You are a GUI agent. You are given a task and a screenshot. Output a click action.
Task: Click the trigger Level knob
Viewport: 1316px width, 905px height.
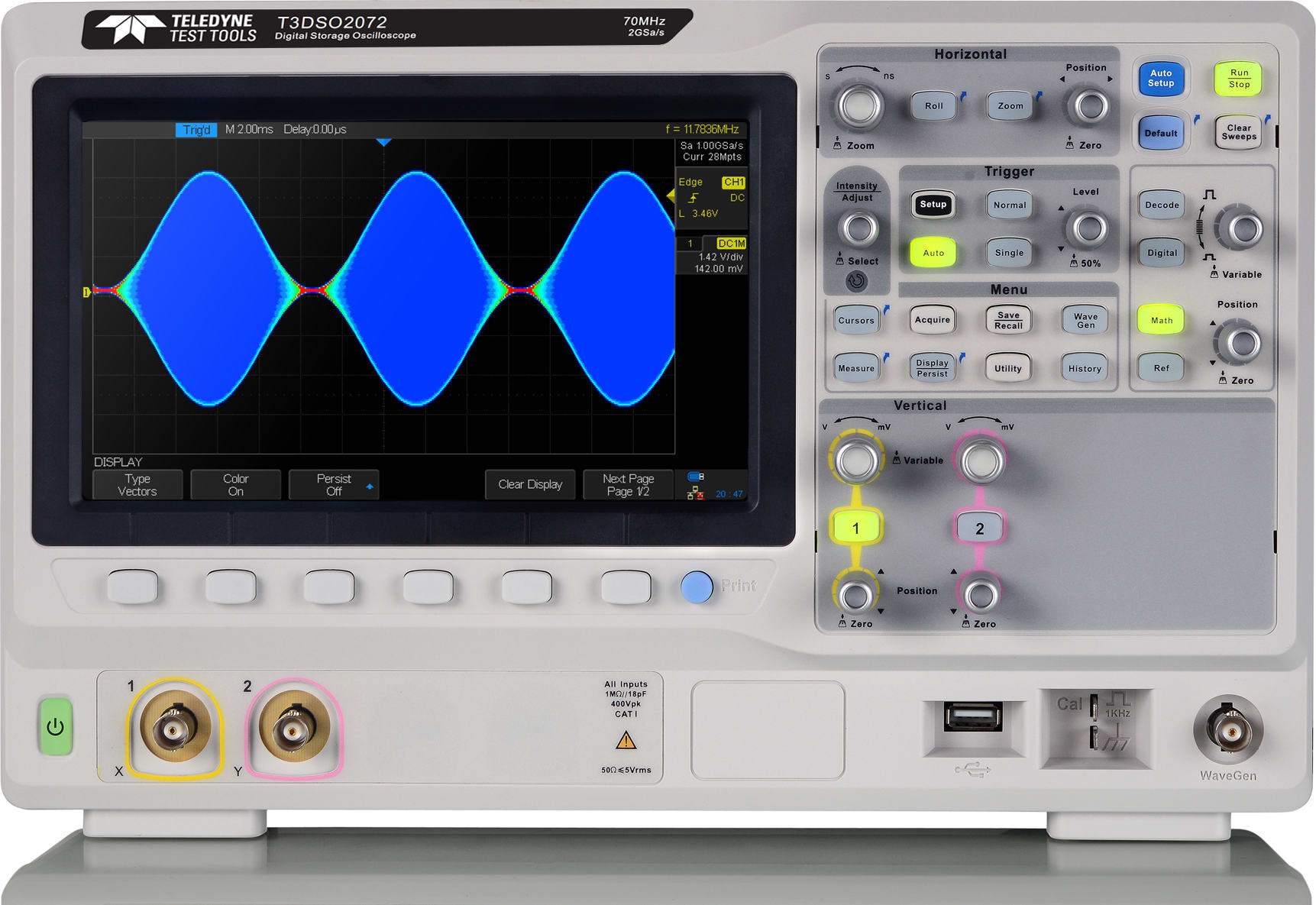(x=1088, y=227)
